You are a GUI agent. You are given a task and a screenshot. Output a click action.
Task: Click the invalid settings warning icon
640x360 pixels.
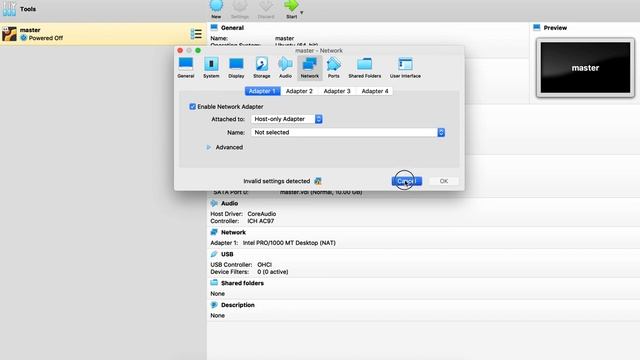coord(318,181)
